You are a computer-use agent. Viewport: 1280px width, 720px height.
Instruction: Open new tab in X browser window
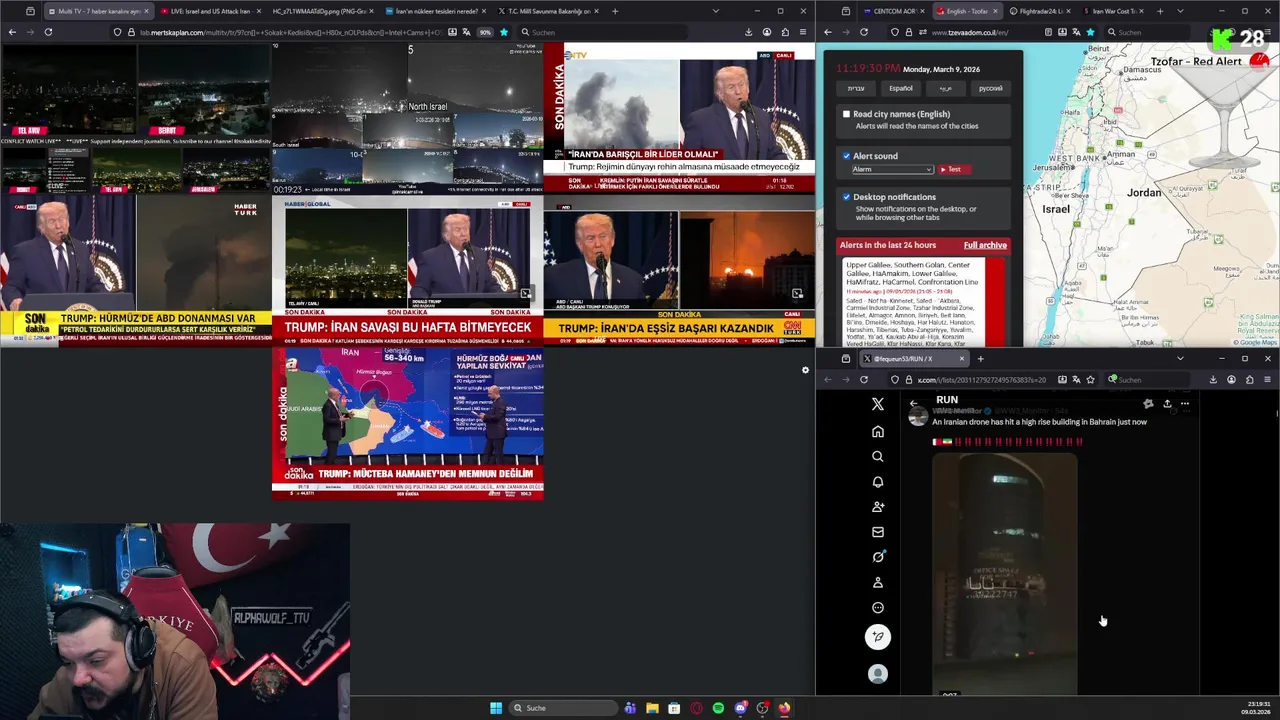[x=980, y=358]
